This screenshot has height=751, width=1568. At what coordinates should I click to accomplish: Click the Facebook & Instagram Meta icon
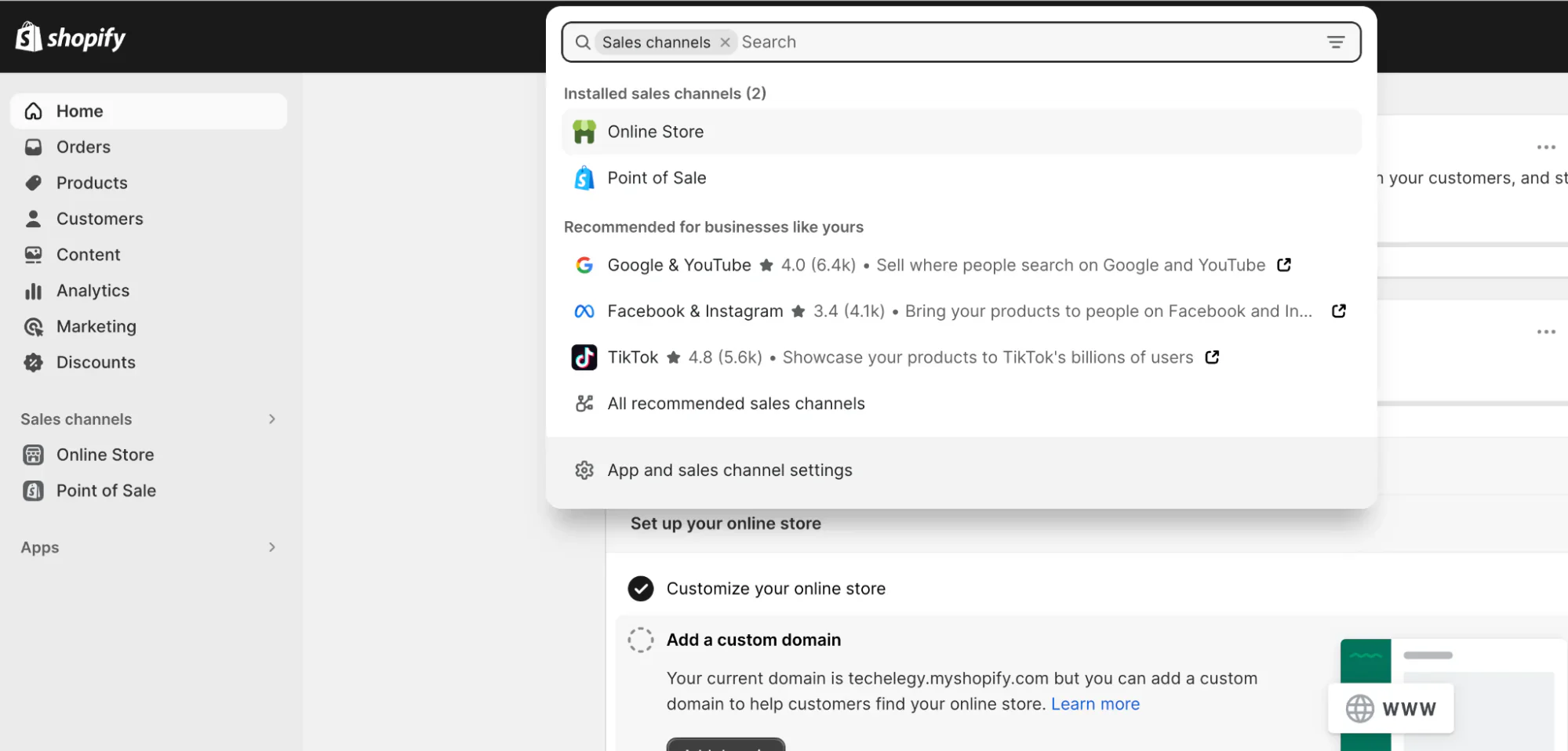coord(584,310)
